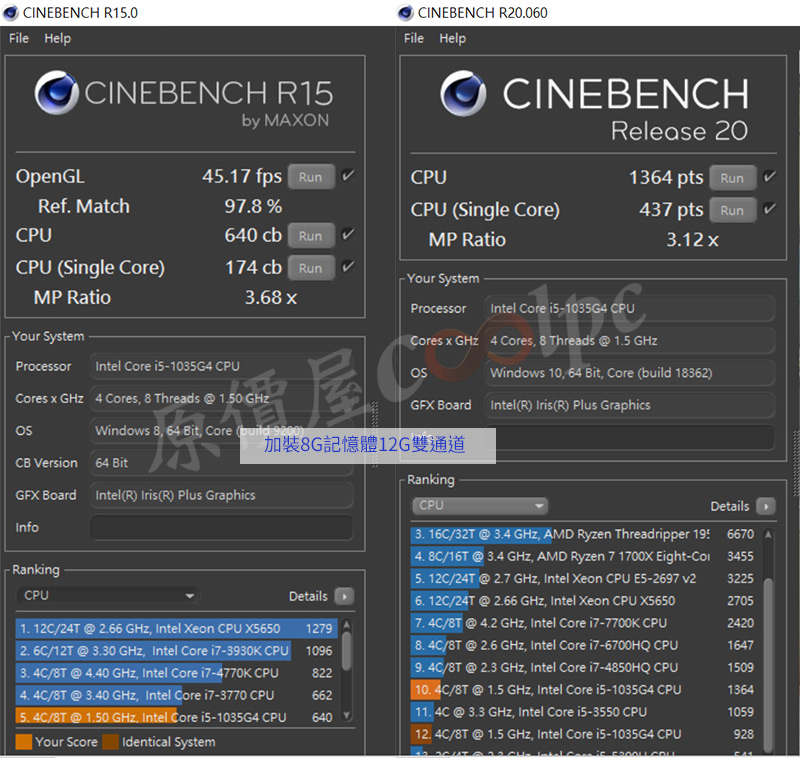The height and width of the screenshot is (758, 800).
Task: Select R20 row '8. 4C/8T' Core i7-6700HQ
Action: point(585,645)
